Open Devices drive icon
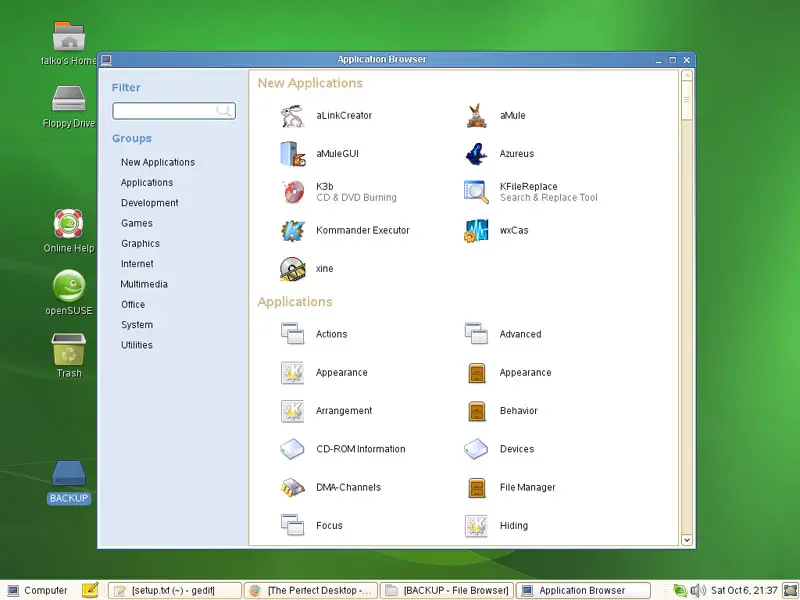 coord(477,449)
